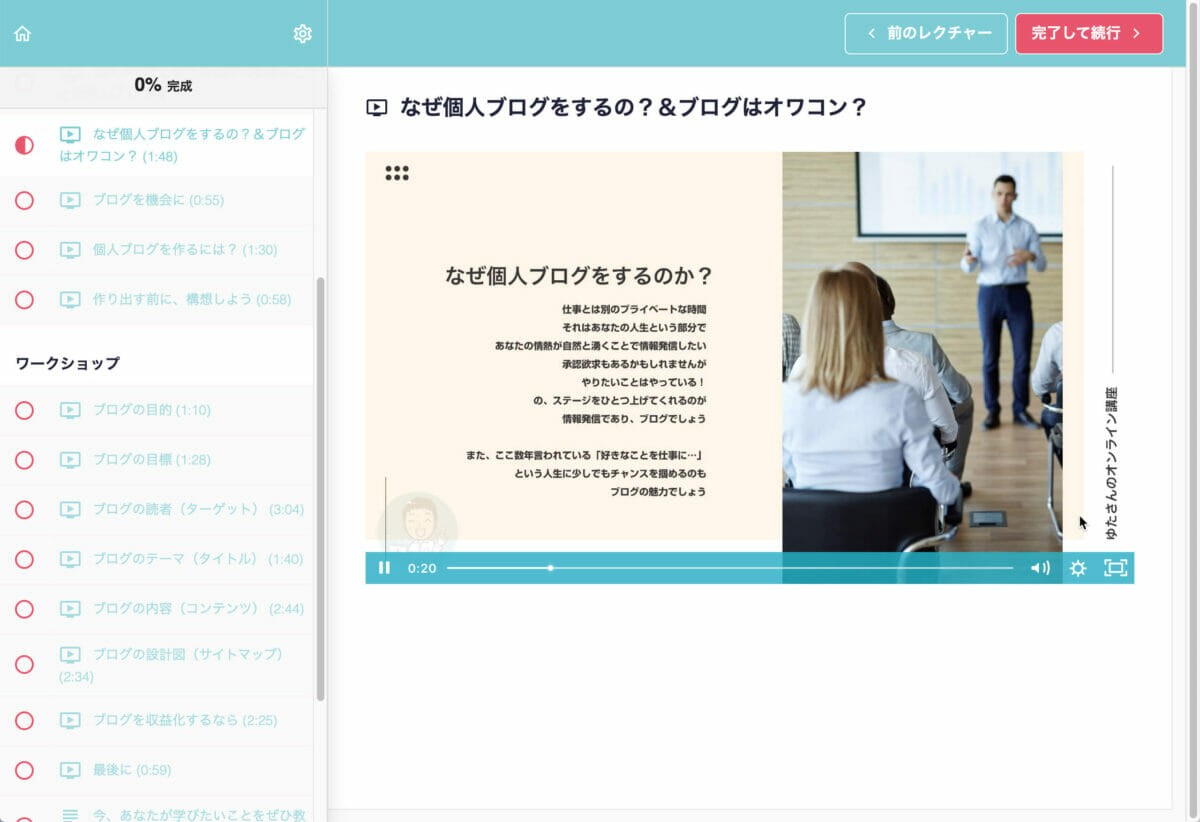Image resolution: width=1200 pixels, height=822 pixels.
Task: Click 完了して続行 button to complete and continue
Action: pos(1089,33)
